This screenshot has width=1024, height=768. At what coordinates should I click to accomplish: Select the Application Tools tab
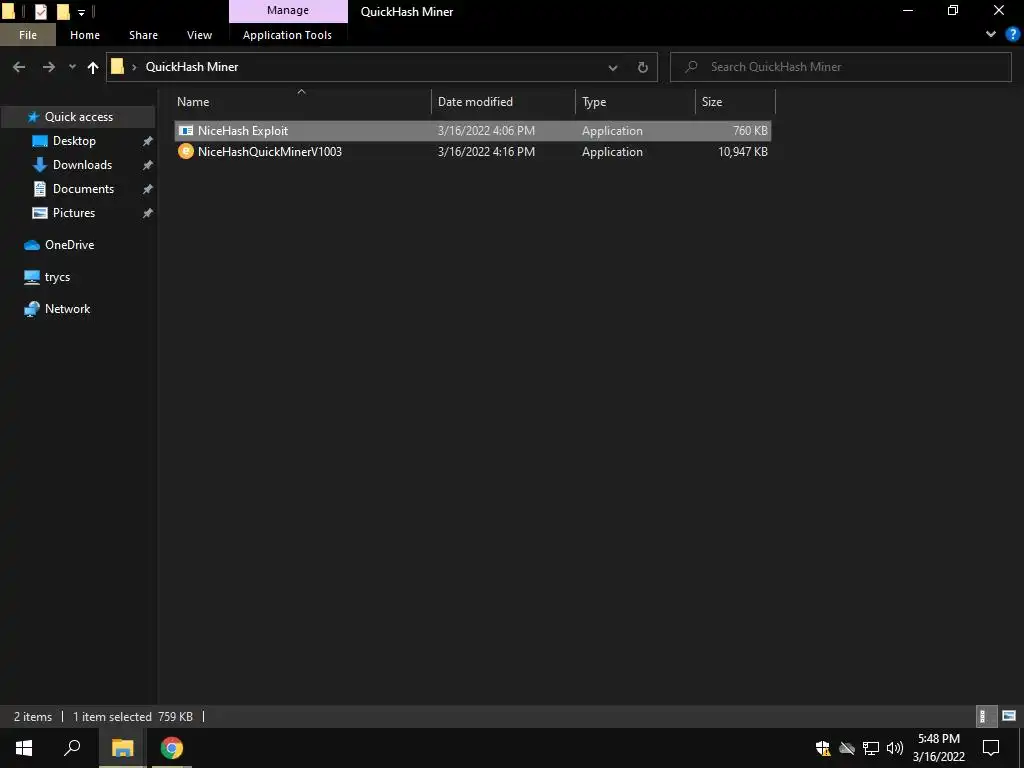click(x=287, y=35)
